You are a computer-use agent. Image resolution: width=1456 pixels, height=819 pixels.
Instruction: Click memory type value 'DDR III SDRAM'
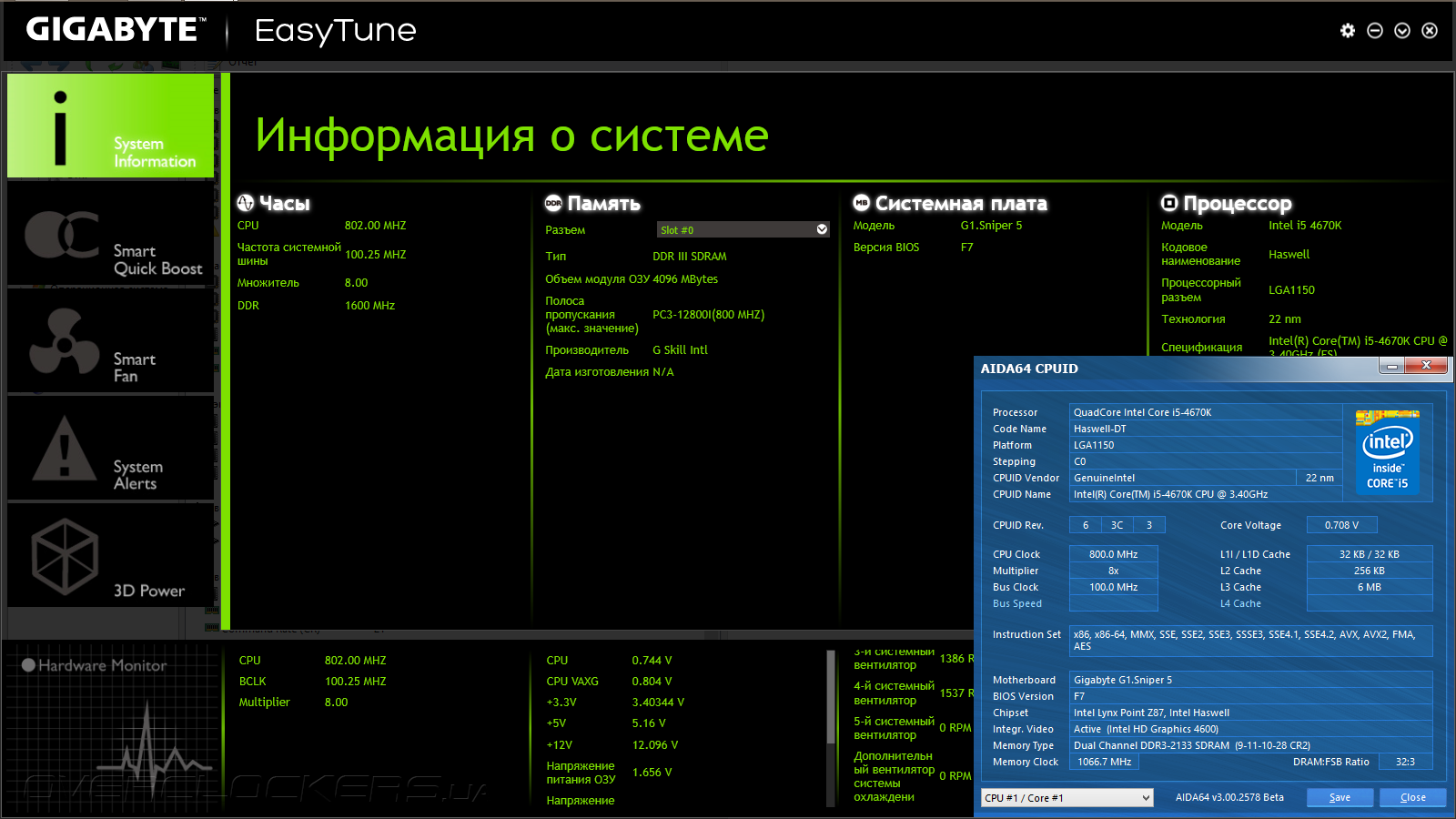pos(690,257)
